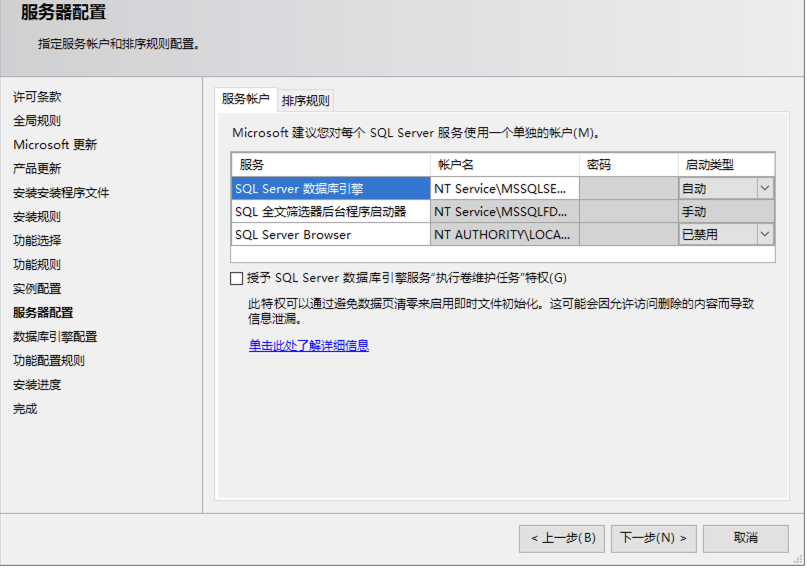Select the 服务帐户 tab
Viewport: 807px width, 569px height.
(x=246, y=100)
